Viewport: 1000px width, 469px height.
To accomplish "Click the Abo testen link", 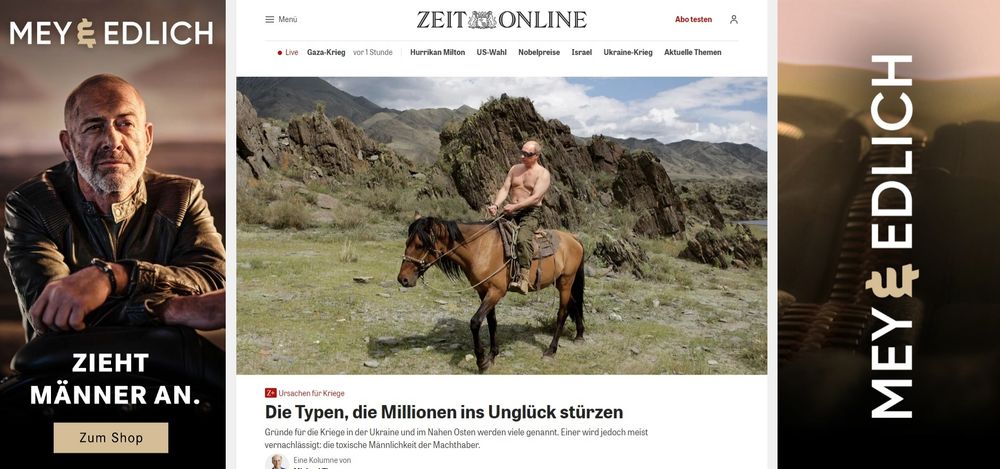I will 693,20.
